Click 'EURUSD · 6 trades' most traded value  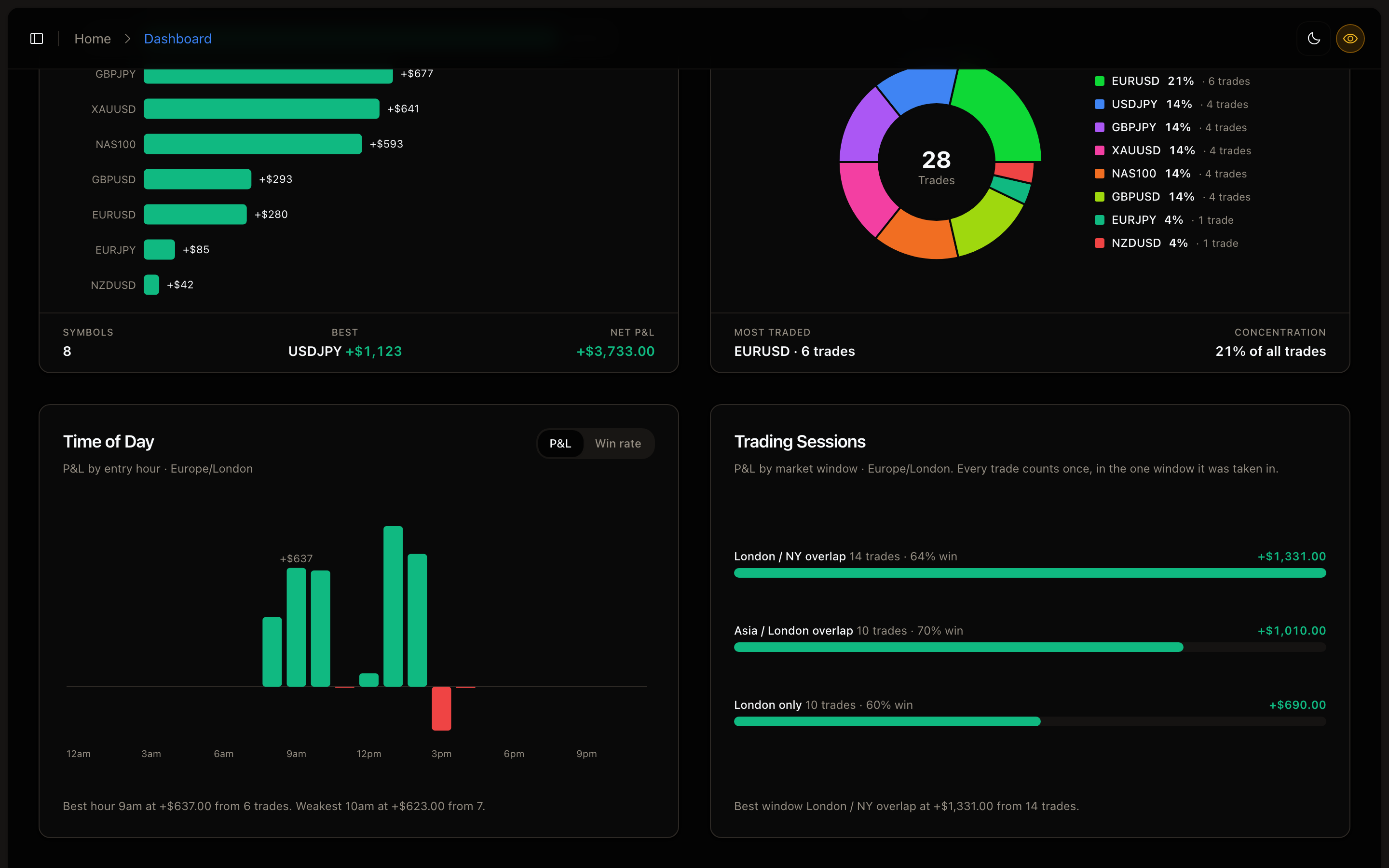(794, 352)
